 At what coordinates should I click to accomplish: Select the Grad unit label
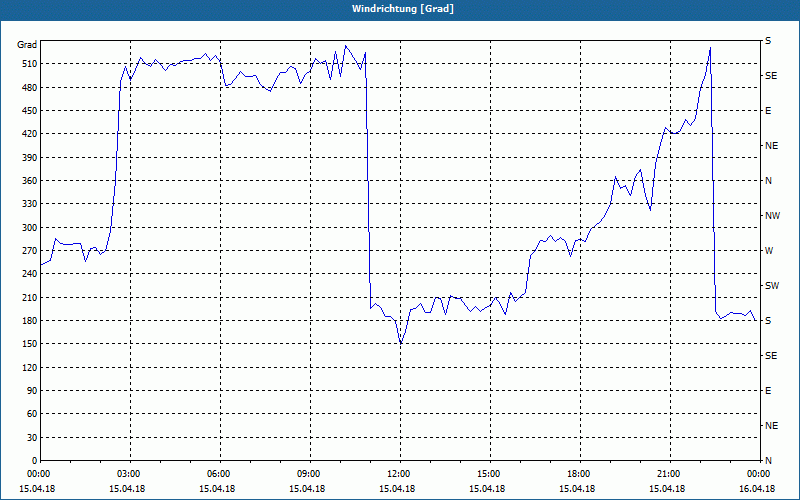click(x=27, y=45)
